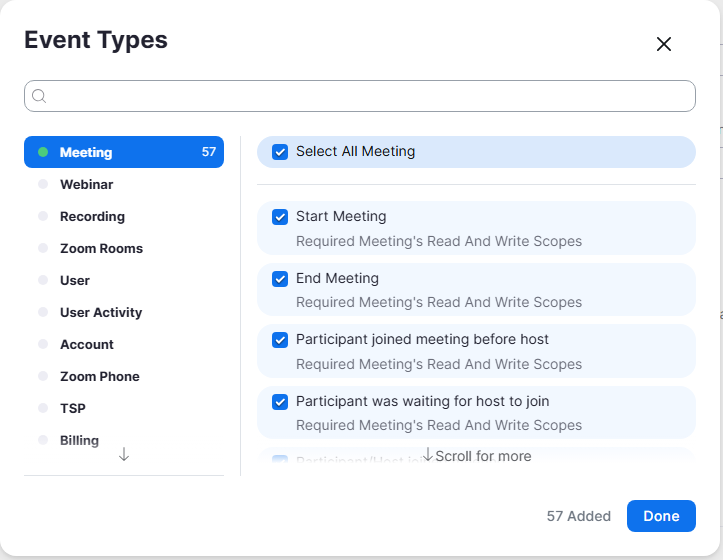
Task: Uncheck the End Meeting checkbox
Action: click(280, 279)
